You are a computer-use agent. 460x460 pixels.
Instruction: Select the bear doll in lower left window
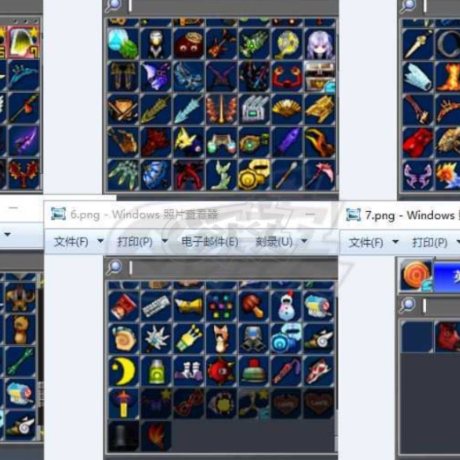[20, 330]
